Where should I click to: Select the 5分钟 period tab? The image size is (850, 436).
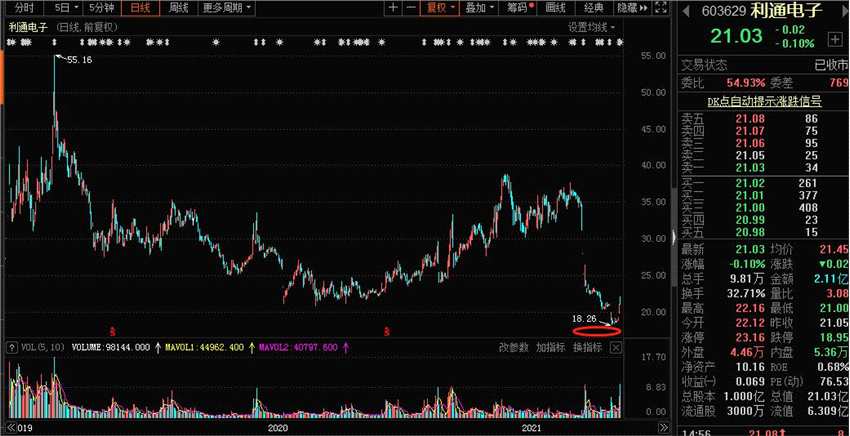tap(101, 8)
